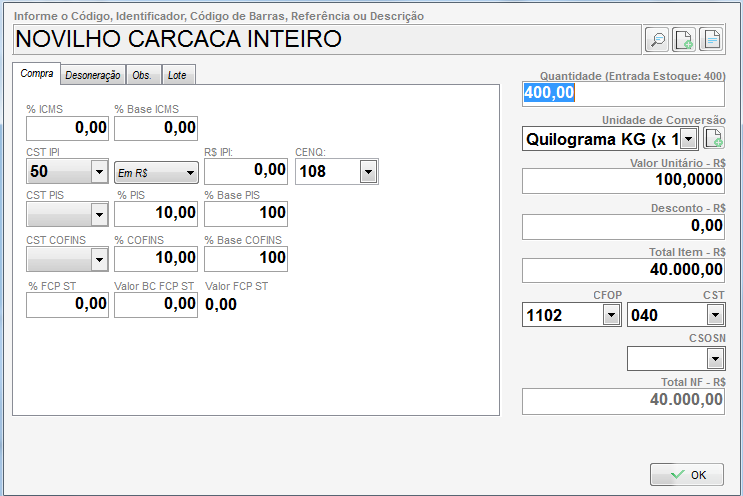Switch to the Desoneração tab
The image size is (743, 496).
pyautogui.click(x=92, y=75)
